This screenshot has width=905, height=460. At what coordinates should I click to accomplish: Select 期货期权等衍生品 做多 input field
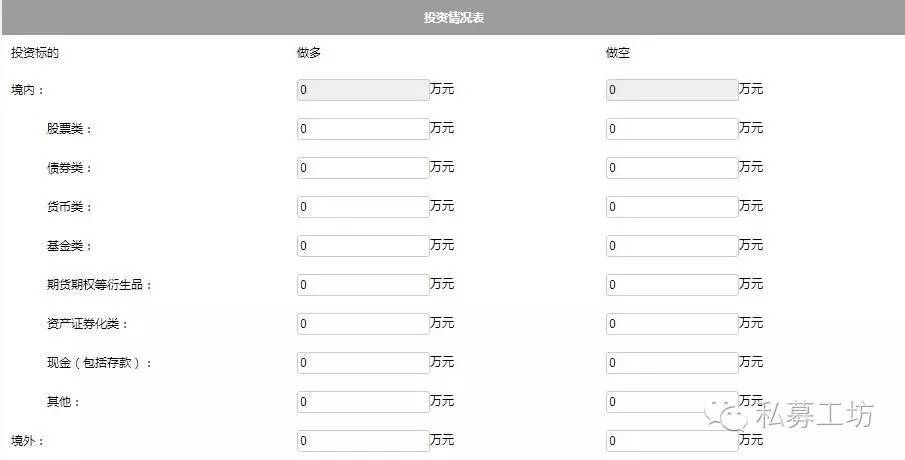coord(363,285)
